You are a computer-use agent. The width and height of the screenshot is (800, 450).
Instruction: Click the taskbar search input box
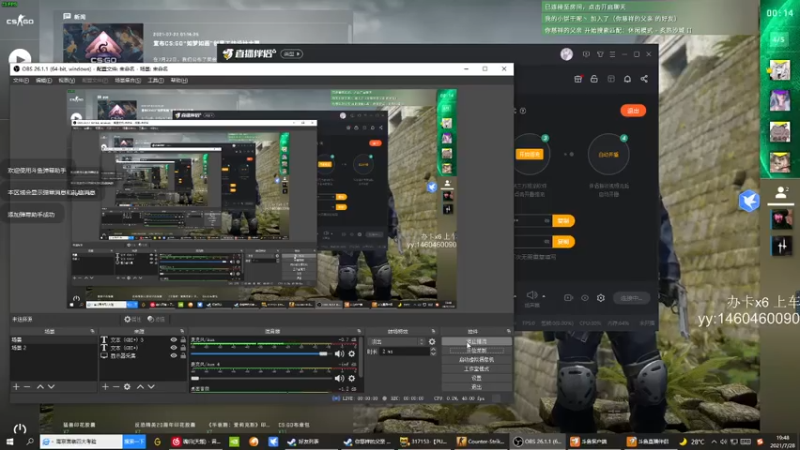point(82,441)
